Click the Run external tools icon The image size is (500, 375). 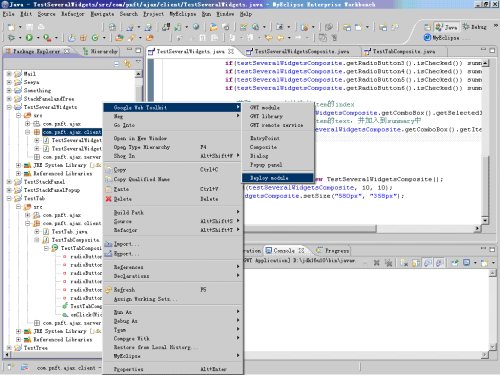(47, 38)
